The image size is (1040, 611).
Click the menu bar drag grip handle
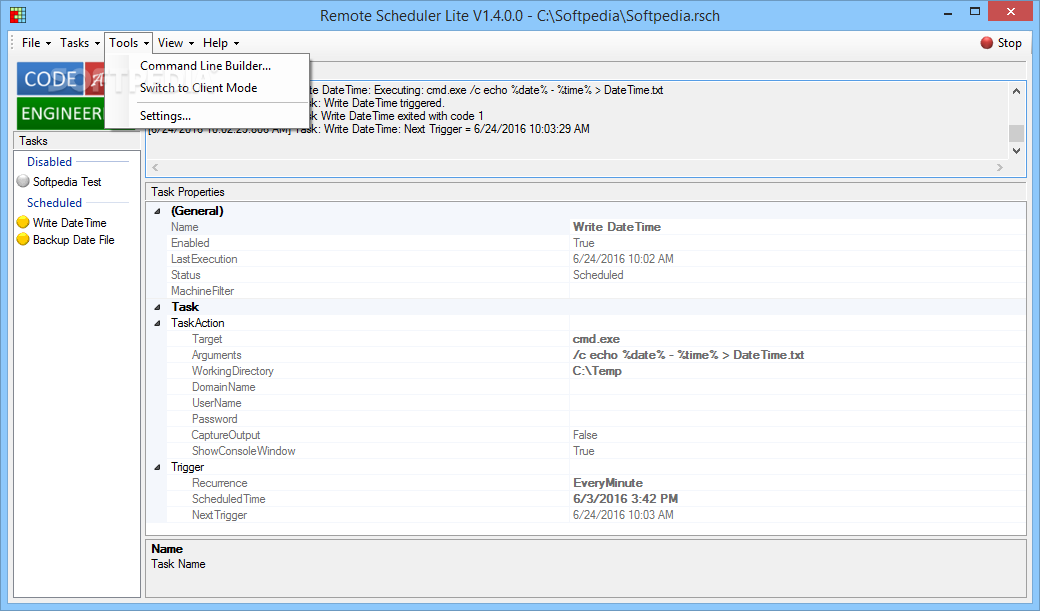coord(12,43)
